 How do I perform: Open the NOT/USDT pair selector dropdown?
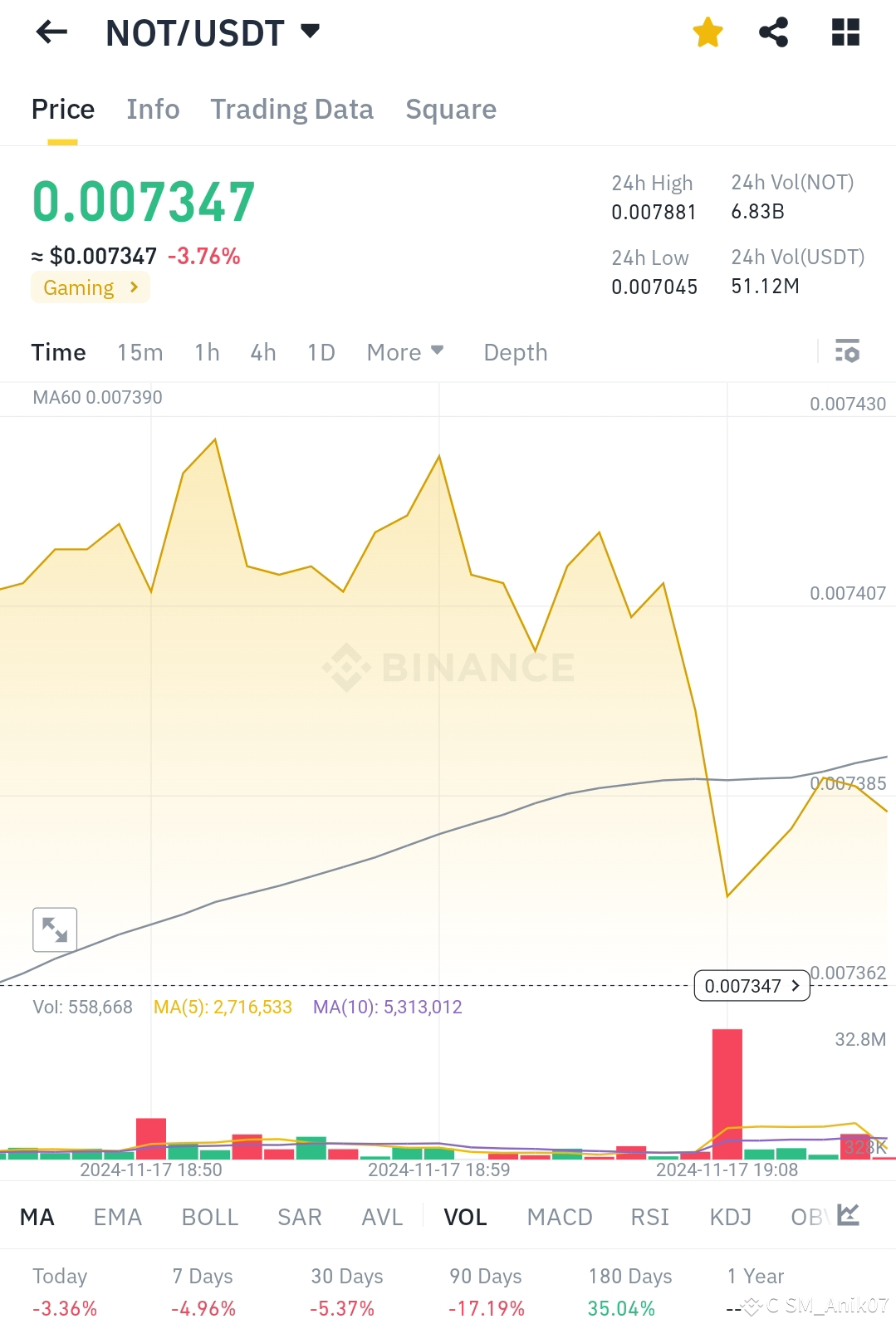coord(213,33)
